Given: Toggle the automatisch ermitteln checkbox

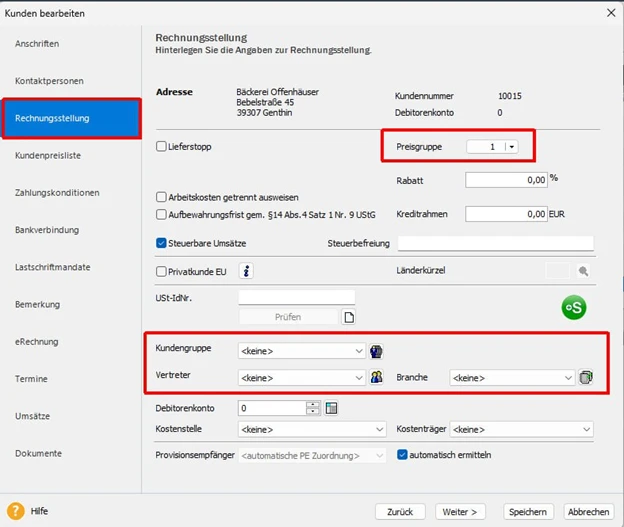Looking at the screenshot, I should (402, 455).
